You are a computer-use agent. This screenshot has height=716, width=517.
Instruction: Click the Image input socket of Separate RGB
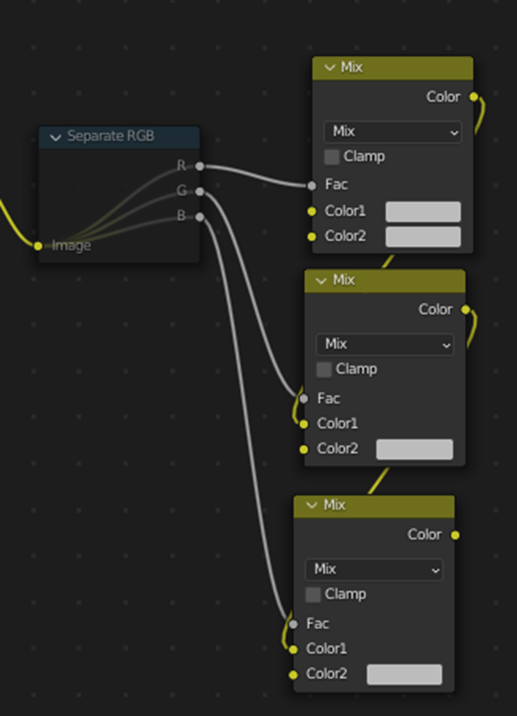click(x=38, y=246)
